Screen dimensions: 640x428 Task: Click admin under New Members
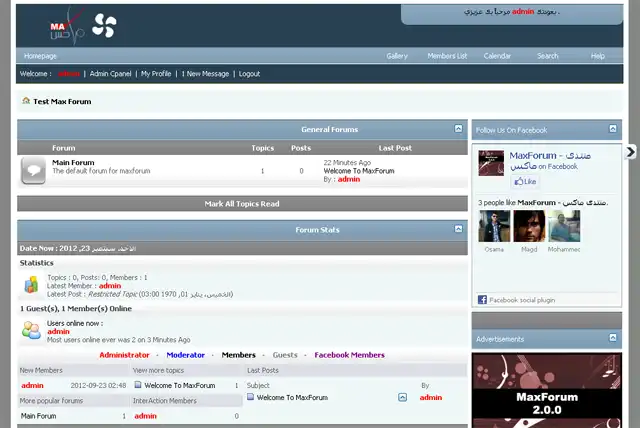(x=32, y=385)
